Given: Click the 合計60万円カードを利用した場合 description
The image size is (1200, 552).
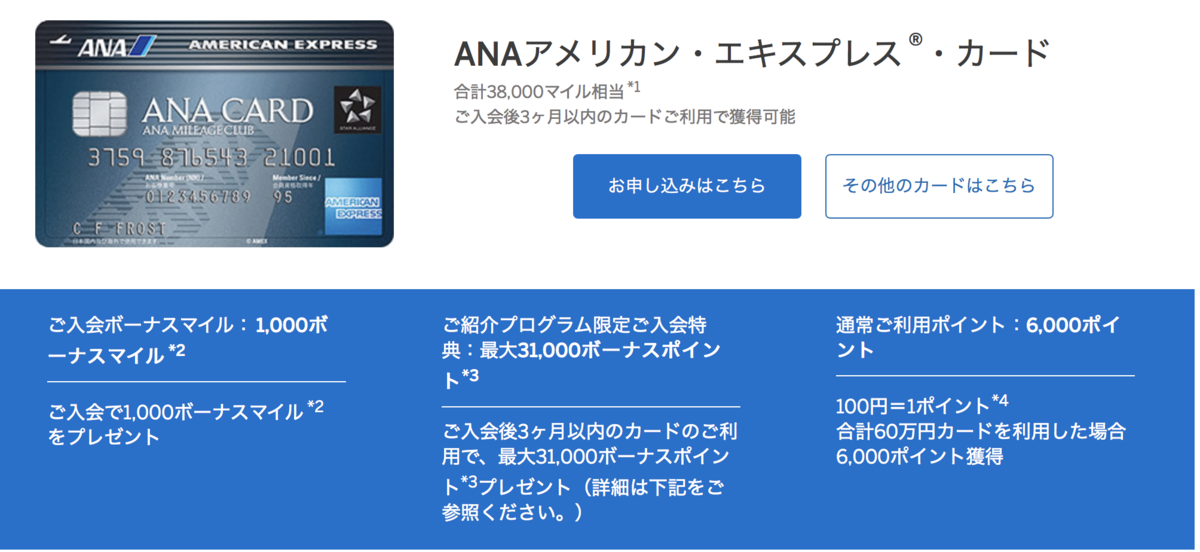Looking at the screenshot, I should [x=981, y=431].
